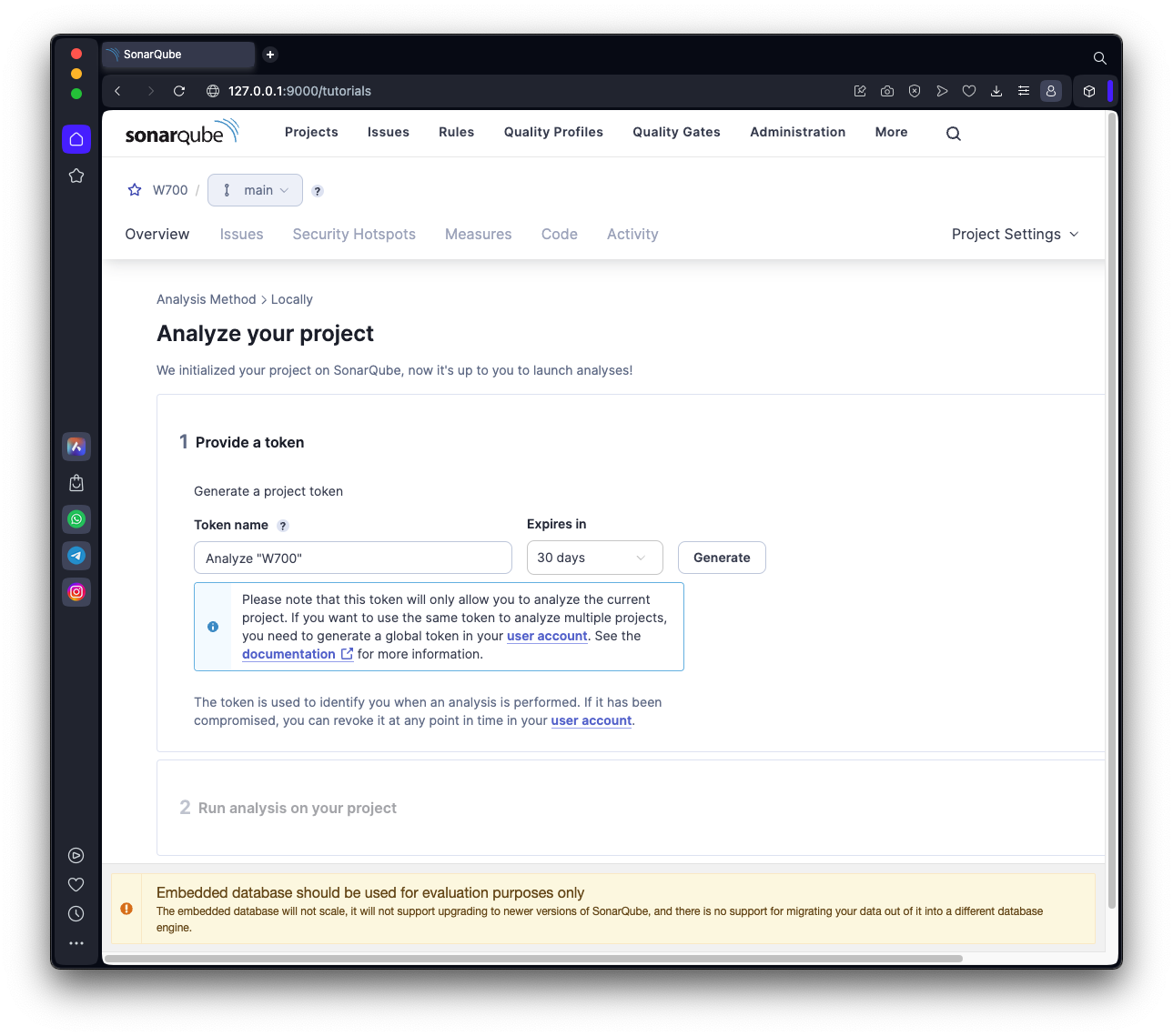Click the Token name help icon
Viewport: 1173px width, 1036px height.
(283, 526)
